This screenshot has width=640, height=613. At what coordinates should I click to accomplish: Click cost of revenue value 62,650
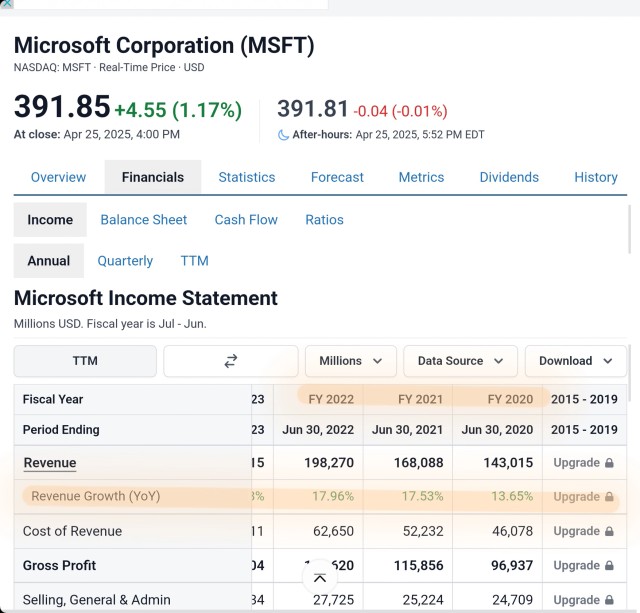(x=333, y=531)
